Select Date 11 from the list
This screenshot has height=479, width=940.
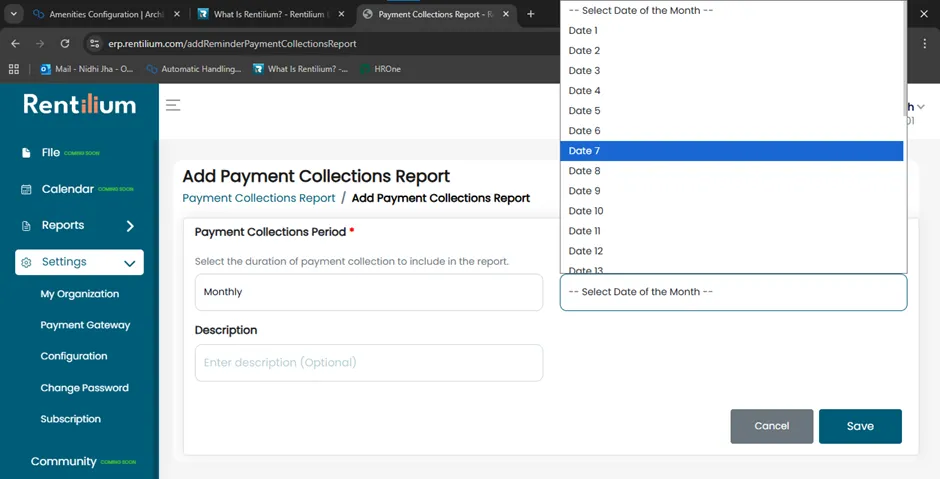[731, 231]
